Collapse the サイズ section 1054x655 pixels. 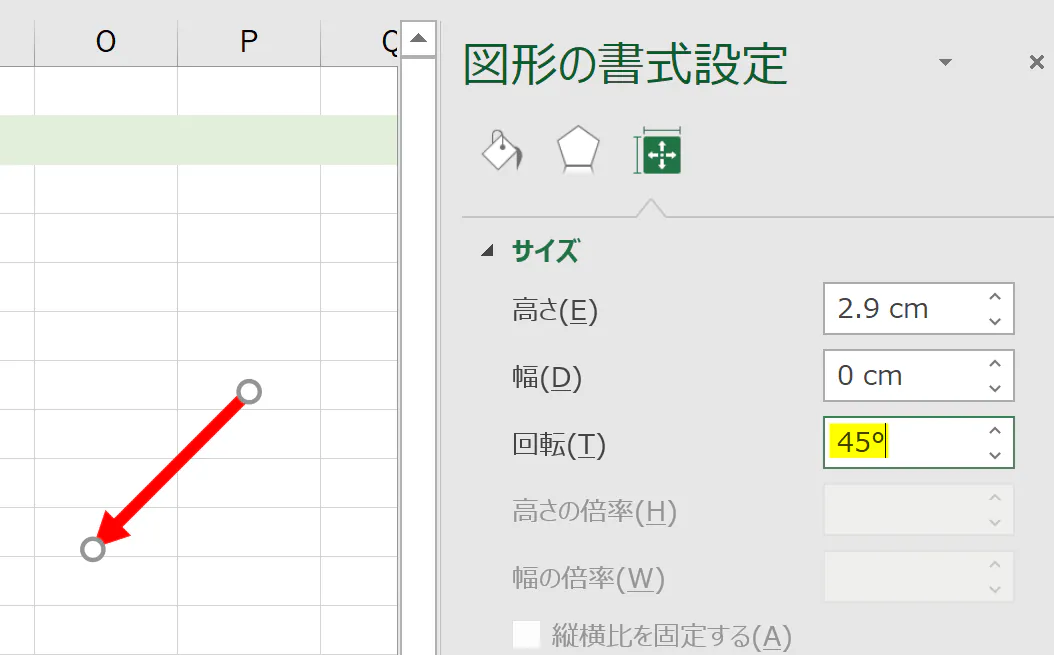click(x=487, y=252)
